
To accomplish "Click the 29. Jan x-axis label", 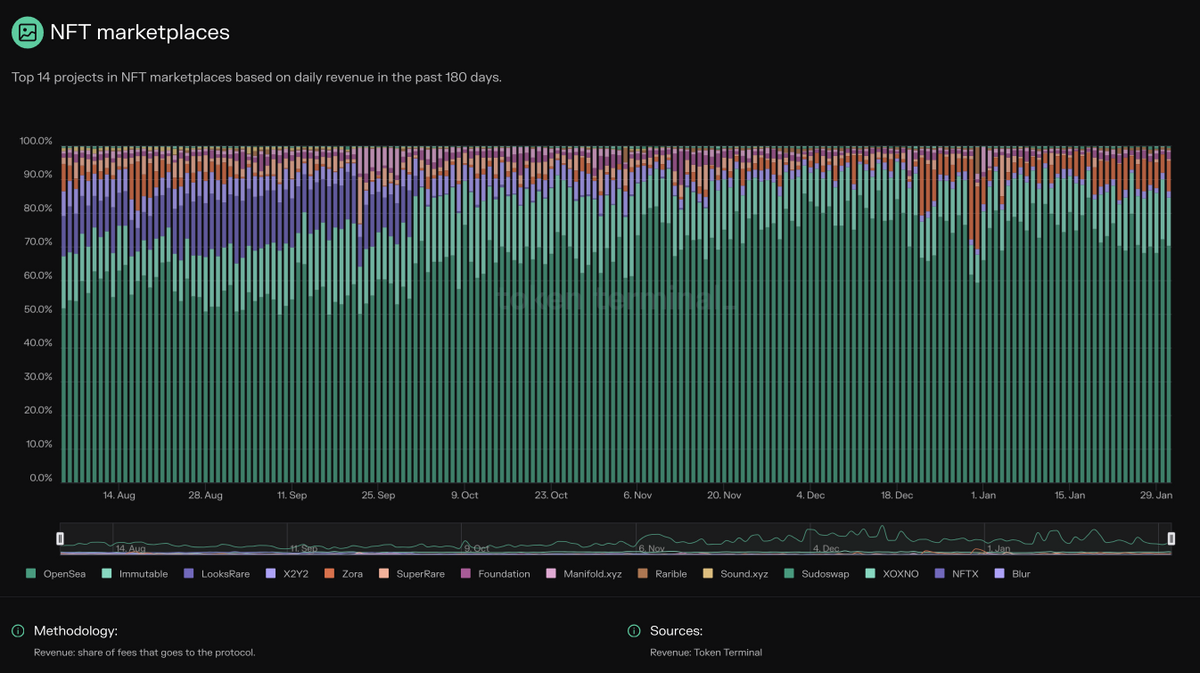I will coord(1157,495).
